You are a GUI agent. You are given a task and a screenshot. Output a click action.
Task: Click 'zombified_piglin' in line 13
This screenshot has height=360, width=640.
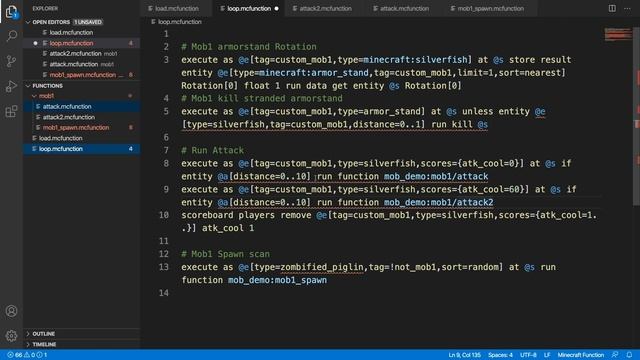322,267
